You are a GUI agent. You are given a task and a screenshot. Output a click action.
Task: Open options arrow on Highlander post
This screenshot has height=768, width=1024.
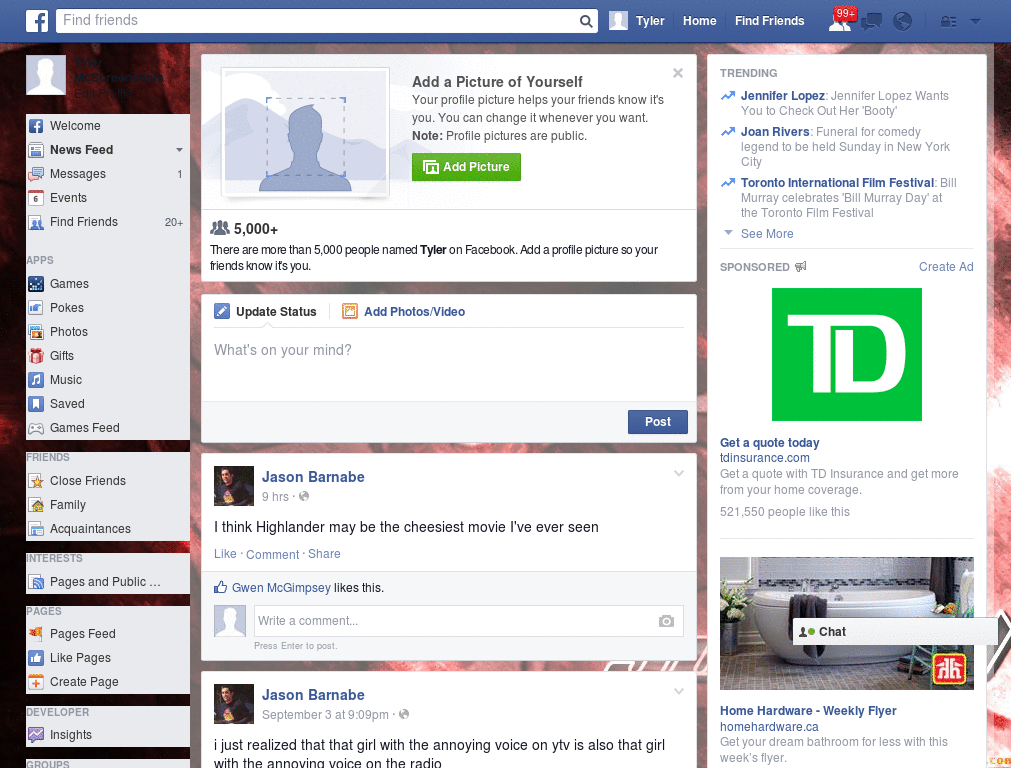pos(679,473)
